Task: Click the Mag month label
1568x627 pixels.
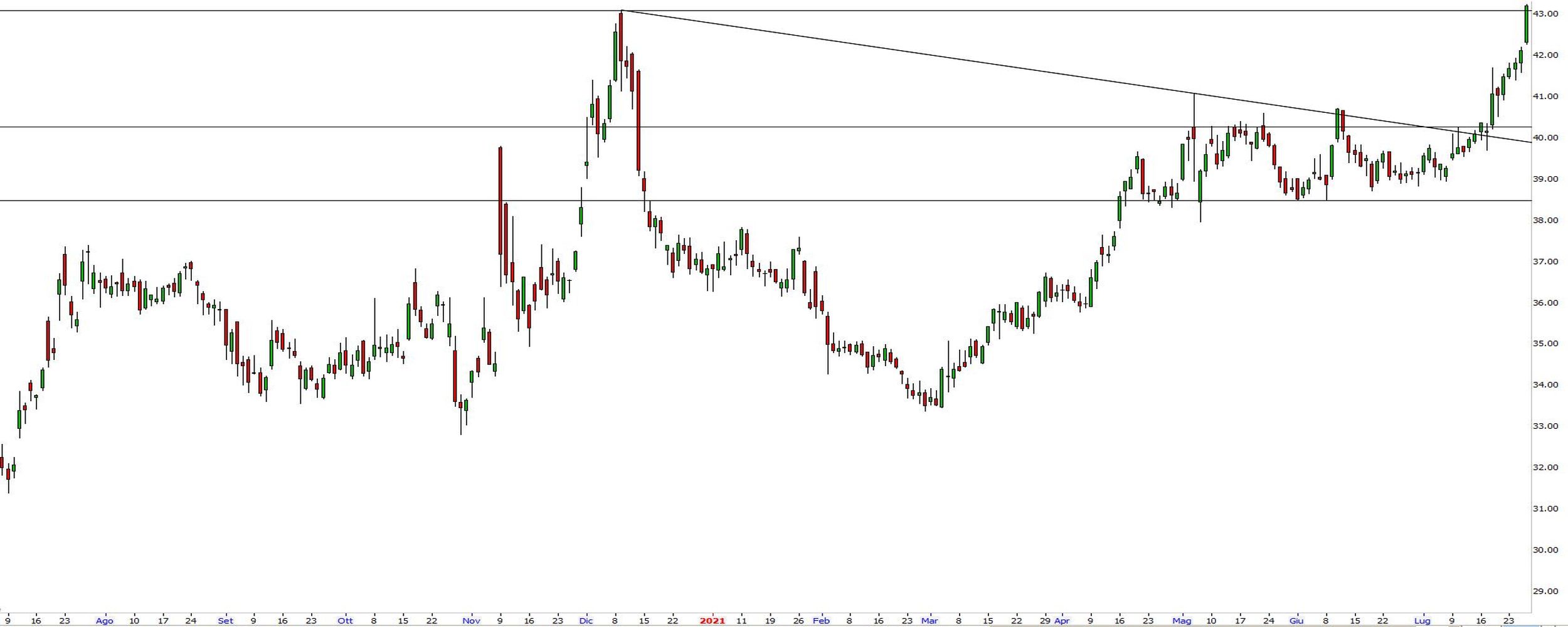Action: (1182, 621)
